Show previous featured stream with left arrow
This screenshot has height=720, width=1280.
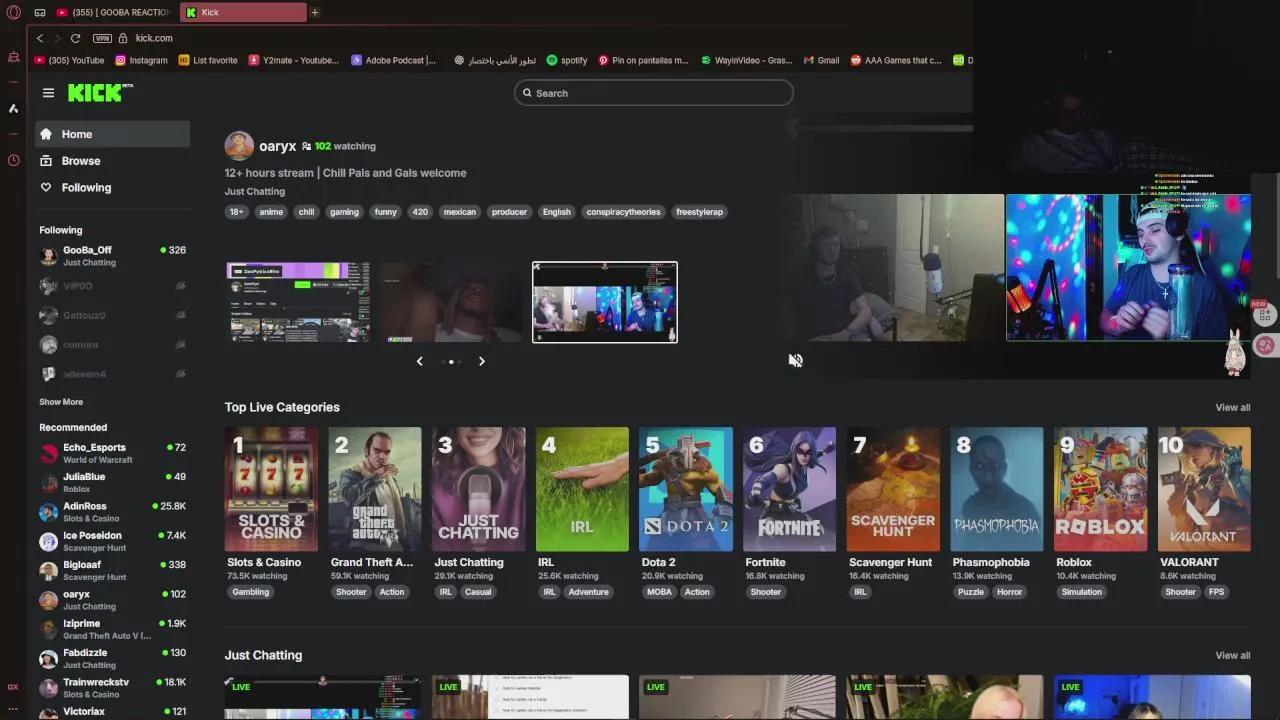click(x=420, y=361)
